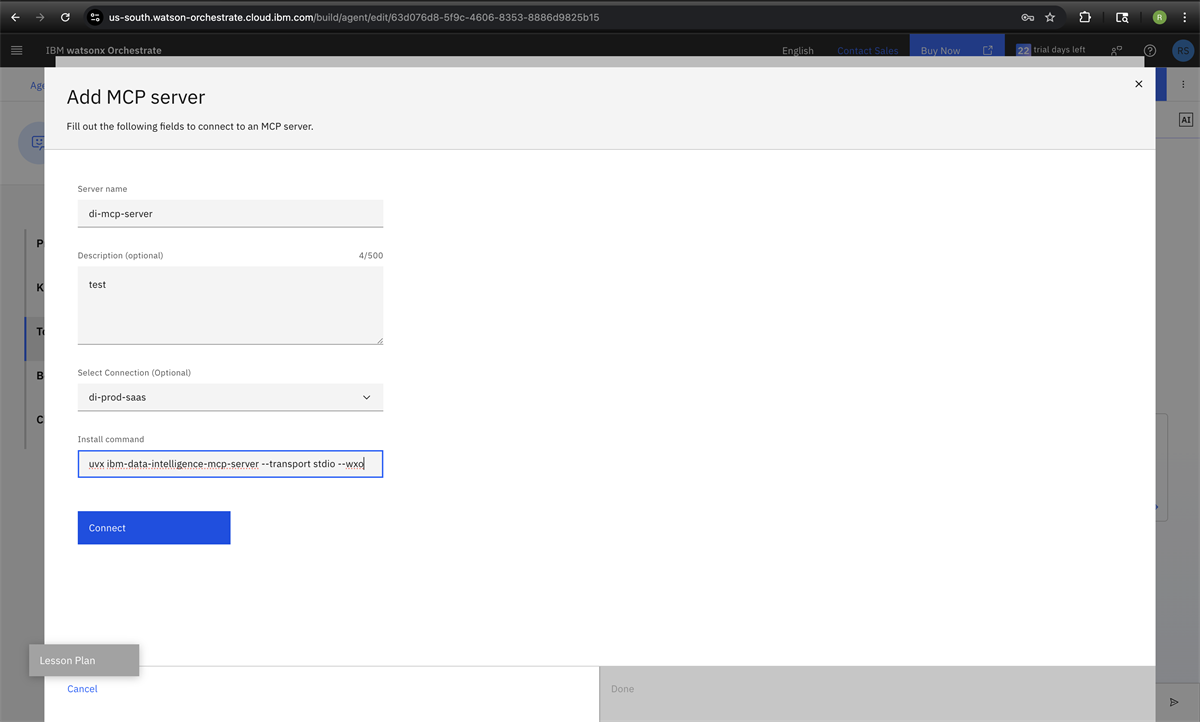Bookmark this page with the star

pyautogui.click(x=1050, y=17)
